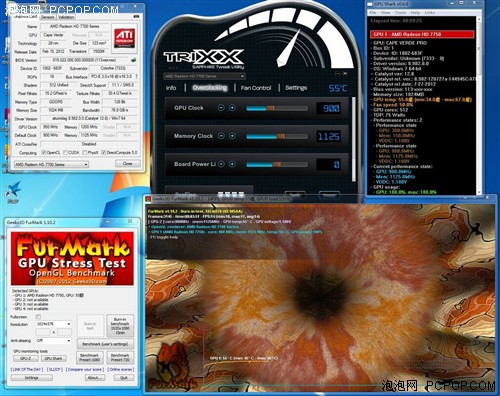This screenshot has width=500, height=396.
Task: Decrease GPU Clock with minus icon
Action: (221, 108)
